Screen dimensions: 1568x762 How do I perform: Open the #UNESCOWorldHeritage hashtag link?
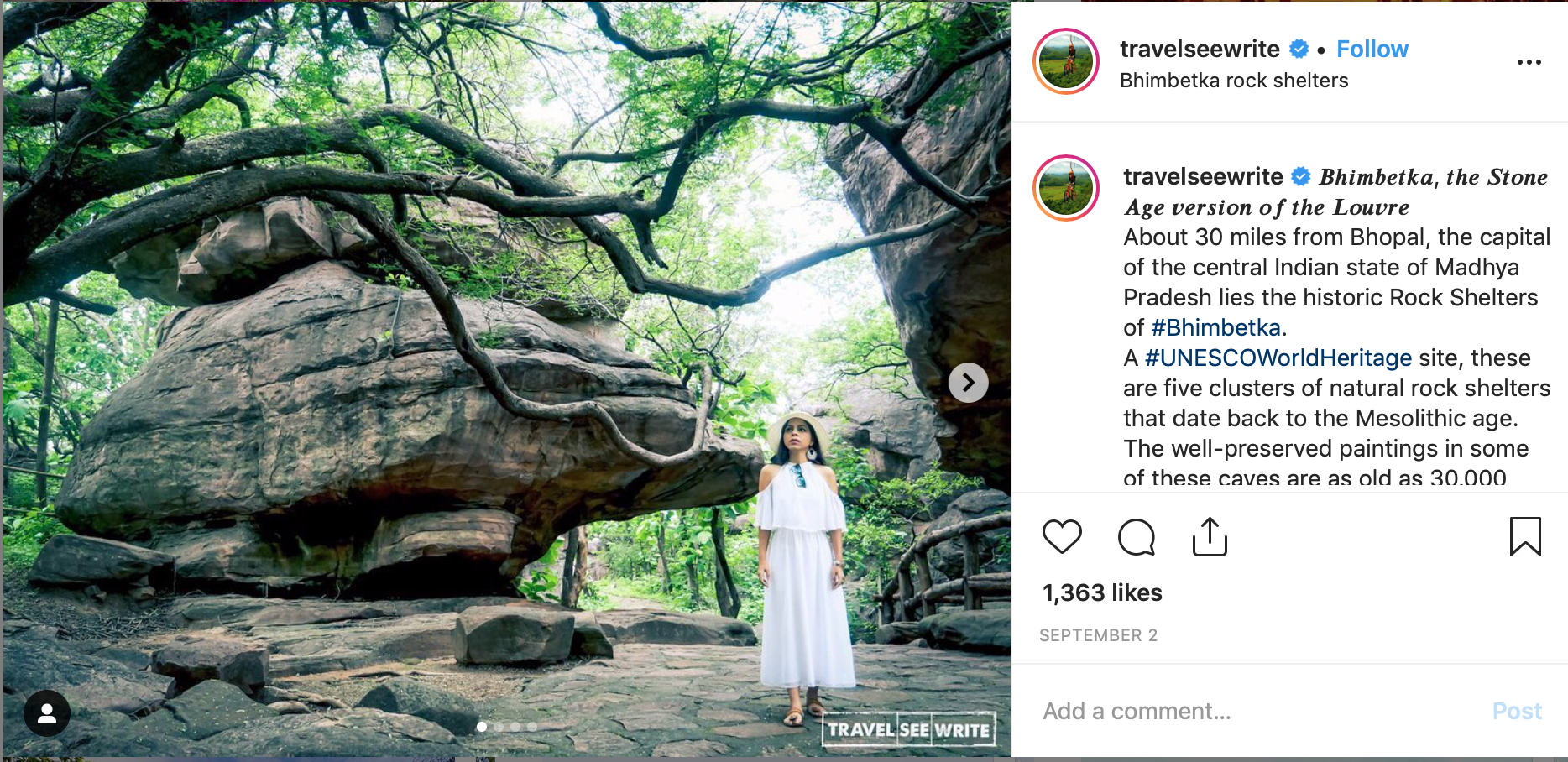(x=1278, y=358)
